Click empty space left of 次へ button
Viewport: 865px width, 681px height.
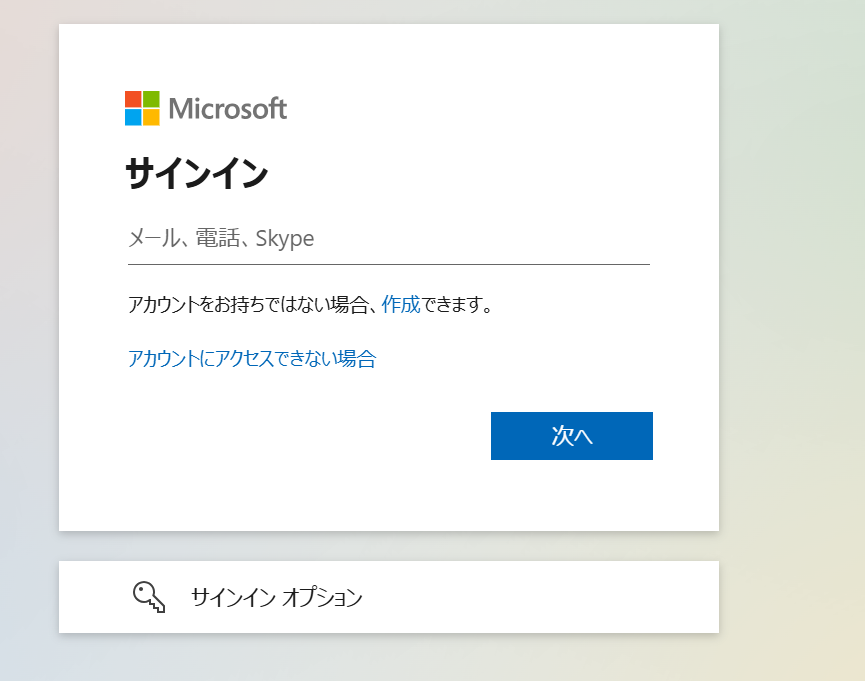(x=300, y=436)
